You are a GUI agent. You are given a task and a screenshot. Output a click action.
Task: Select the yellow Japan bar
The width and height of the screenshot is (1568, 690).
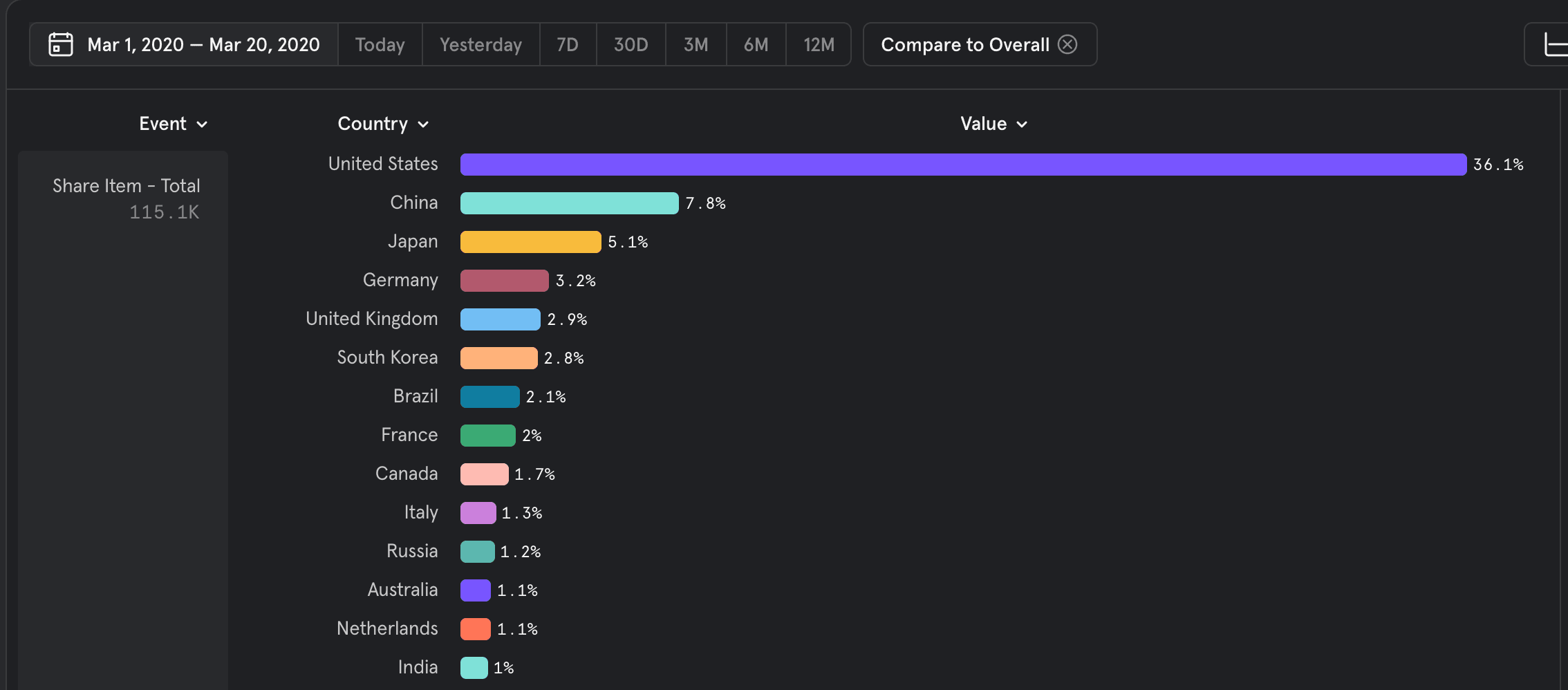pos(530,242)
